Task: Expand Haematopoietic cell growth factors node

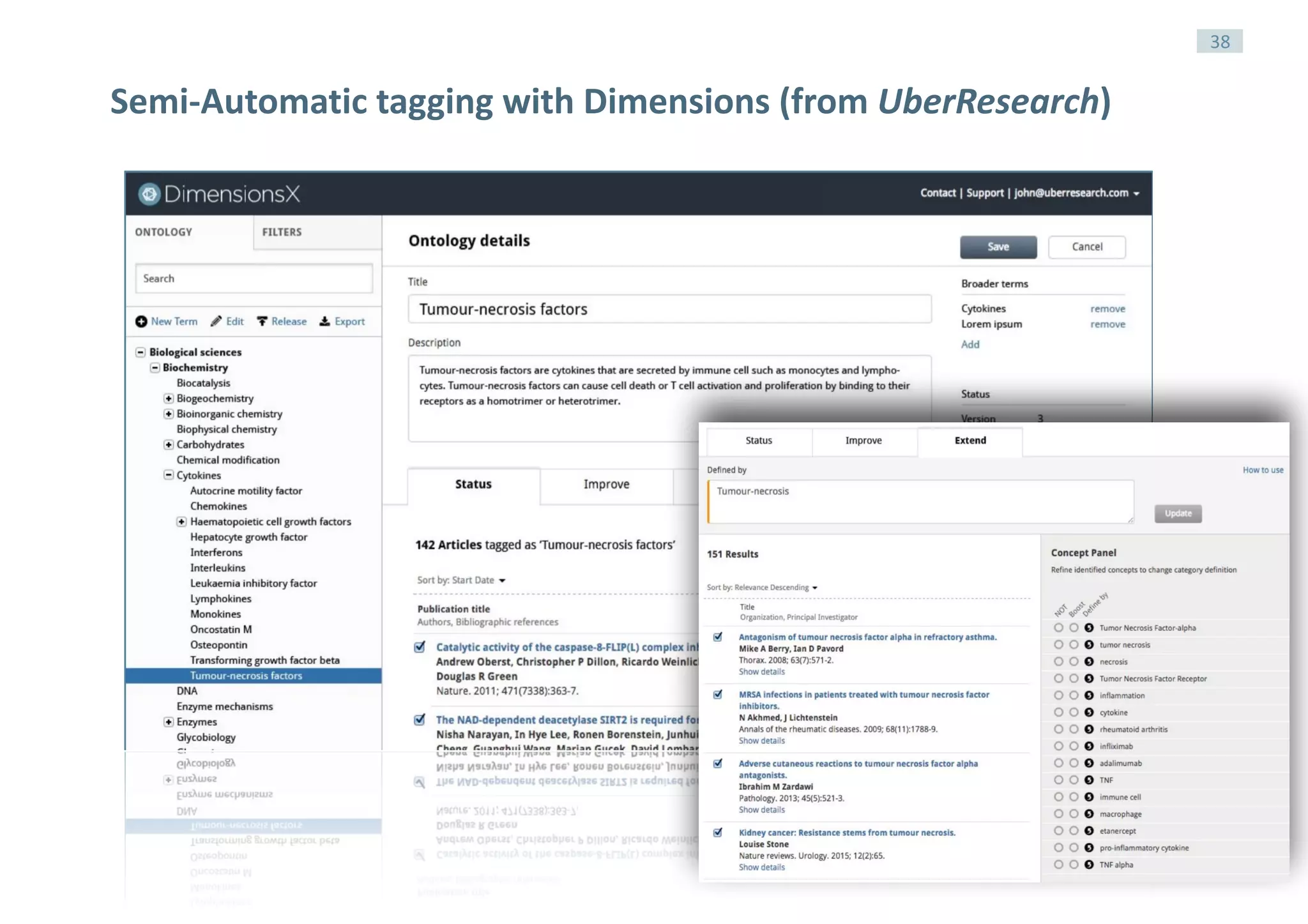Action: pos(182,522)
